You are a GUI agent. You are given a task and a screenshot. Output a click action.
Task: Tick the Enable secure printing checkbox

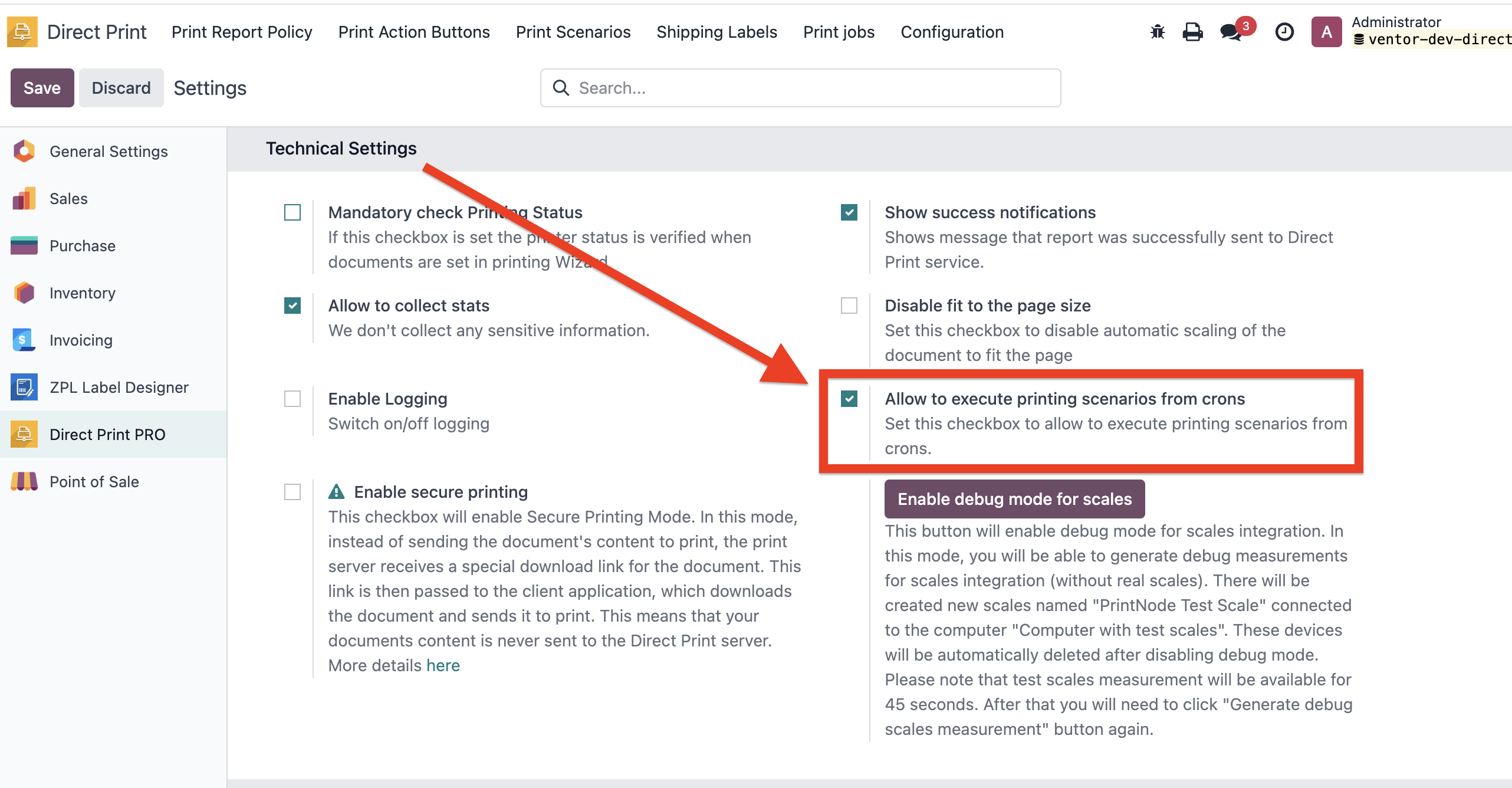(292, 492)
